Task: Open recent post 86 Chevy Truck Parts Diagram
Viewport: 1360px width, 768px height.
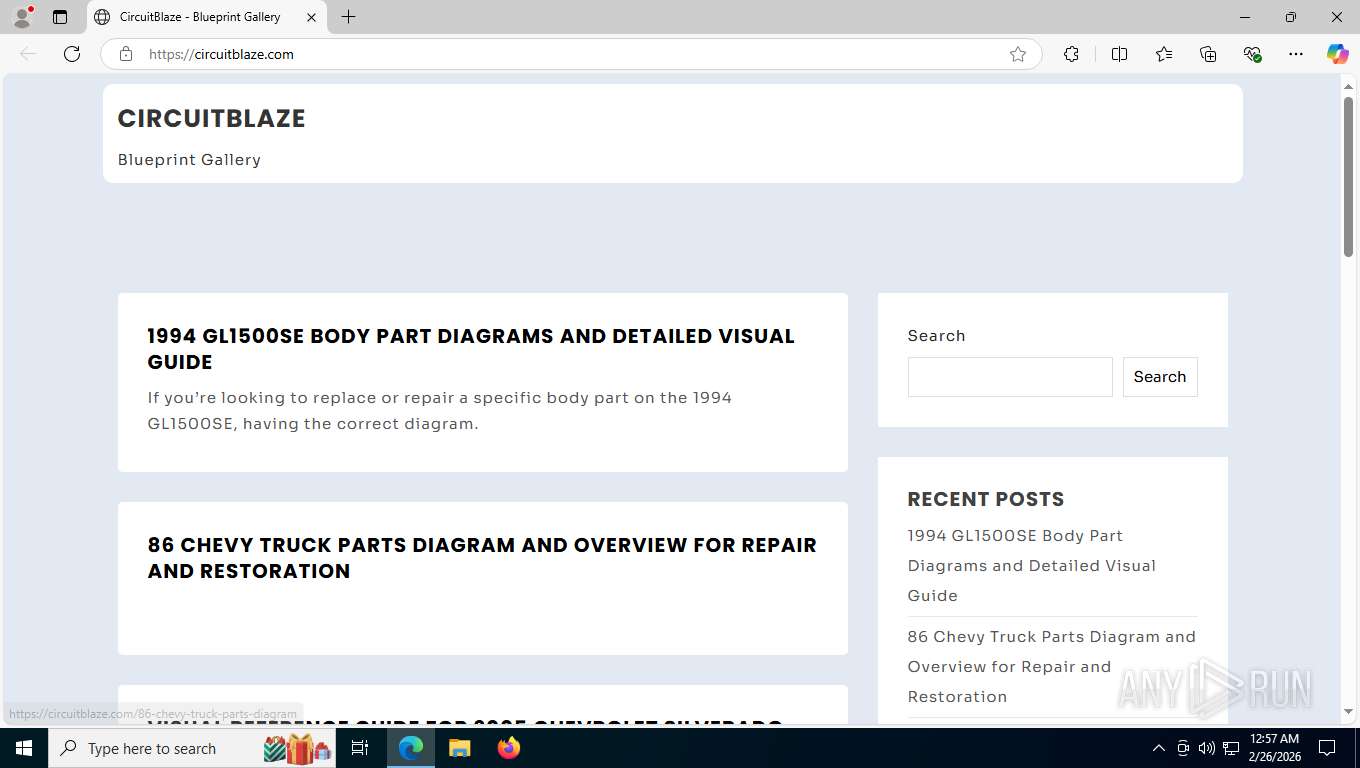Action: [1051, 666]
